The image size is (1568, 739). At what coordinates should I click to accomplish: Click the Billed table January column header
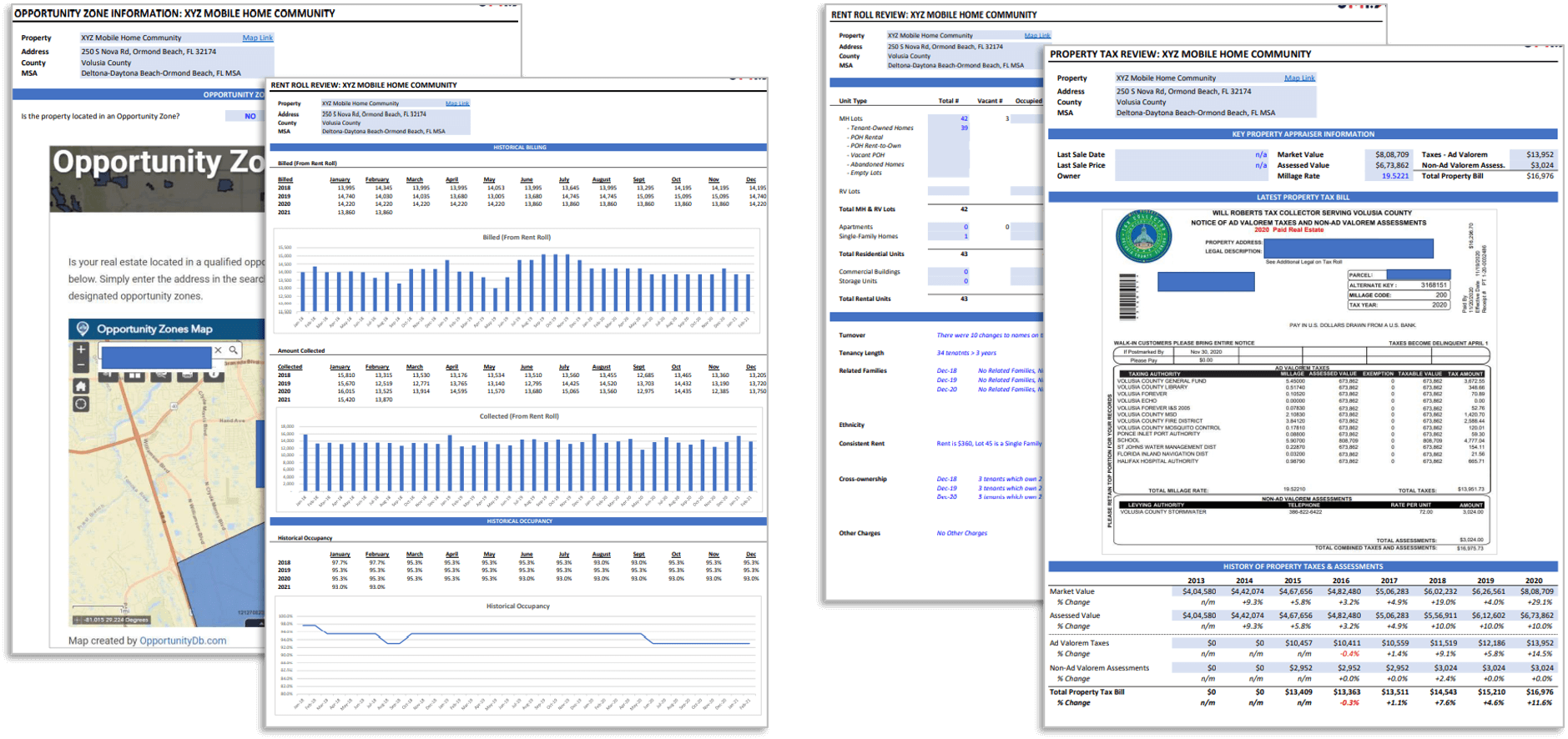[340, 179]
